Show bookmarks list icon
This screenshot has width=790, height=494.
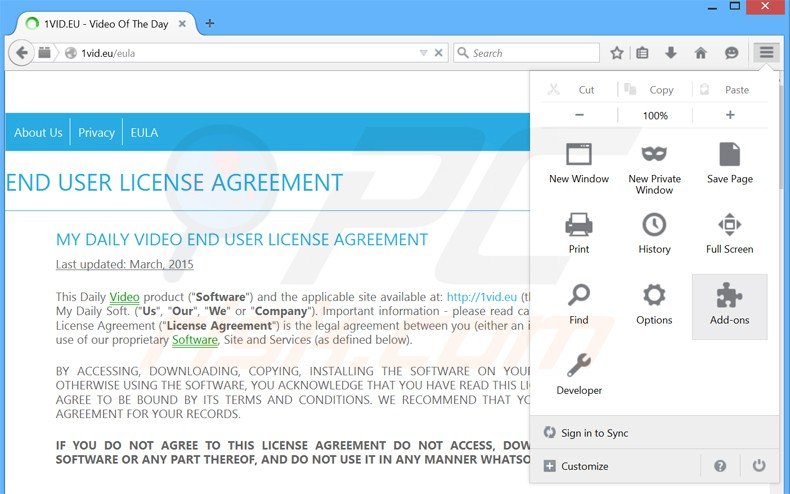pos(642,53)
